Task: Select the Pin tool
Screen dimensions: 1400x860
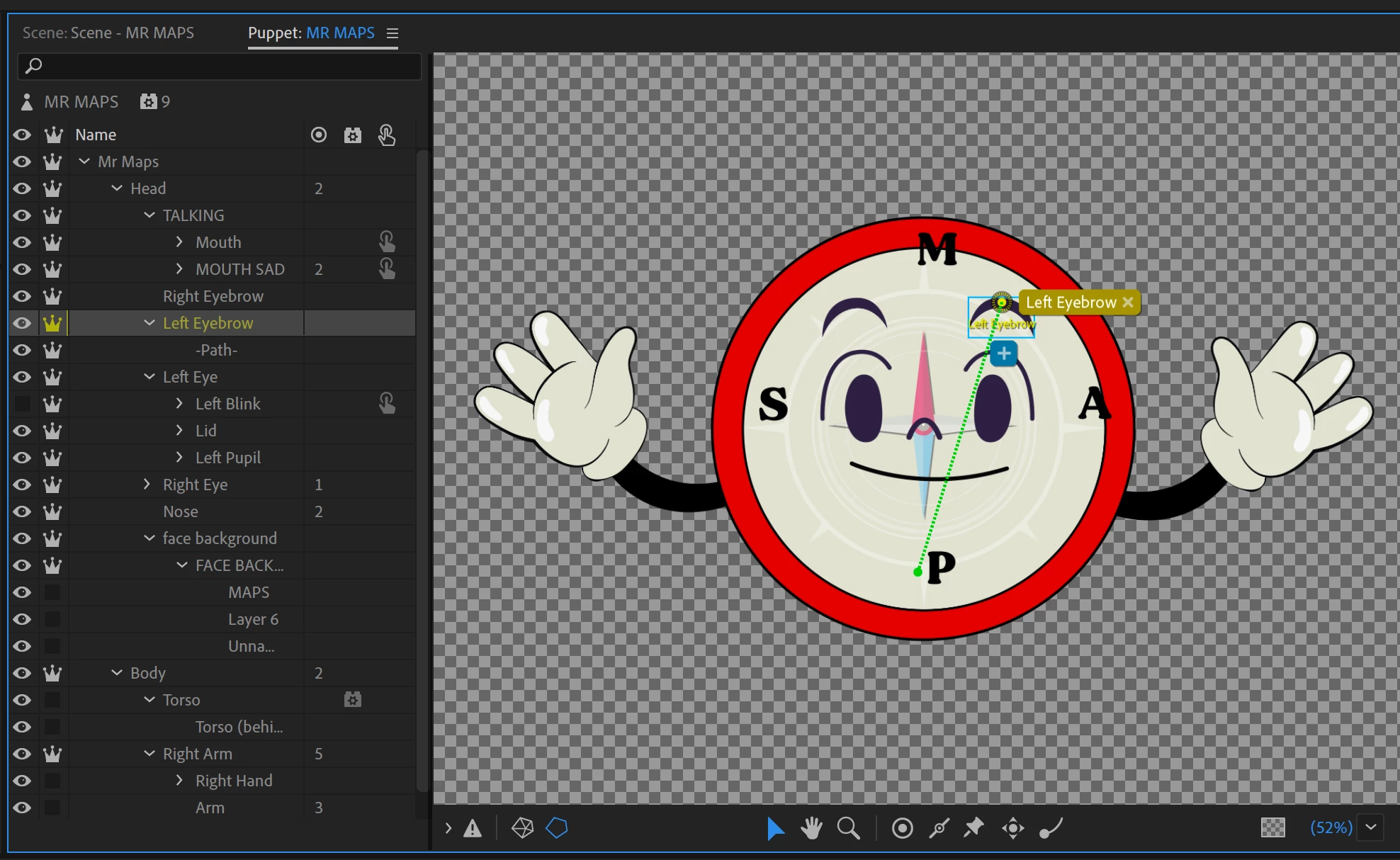Action: coord(974,827)
